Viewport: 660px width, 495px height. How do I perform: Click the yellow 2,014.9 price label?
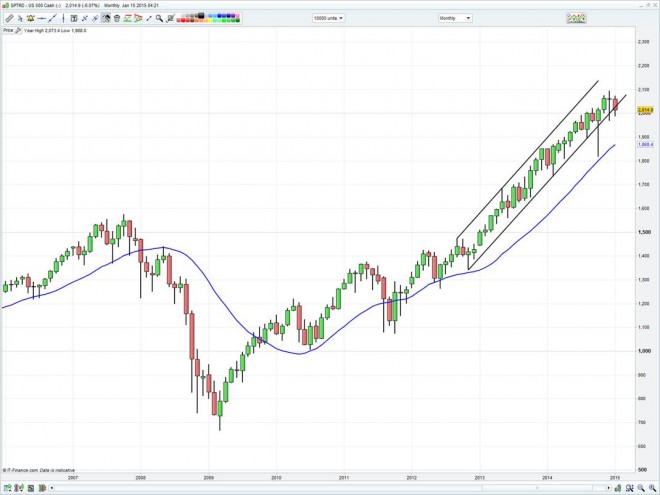(645, 110)
